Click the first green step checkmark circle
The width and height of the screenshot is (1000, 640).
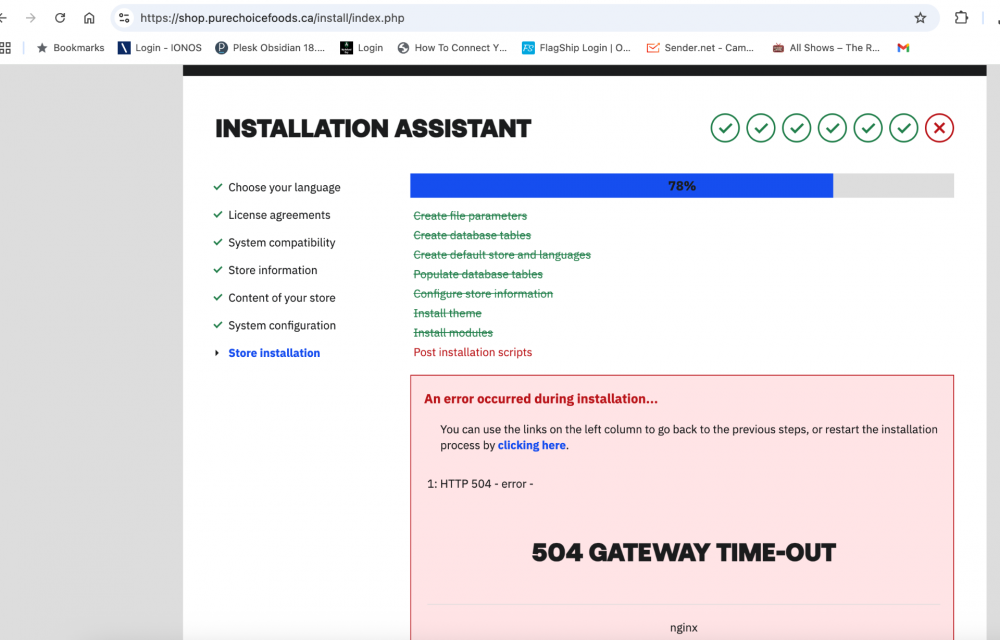(725, 128)
